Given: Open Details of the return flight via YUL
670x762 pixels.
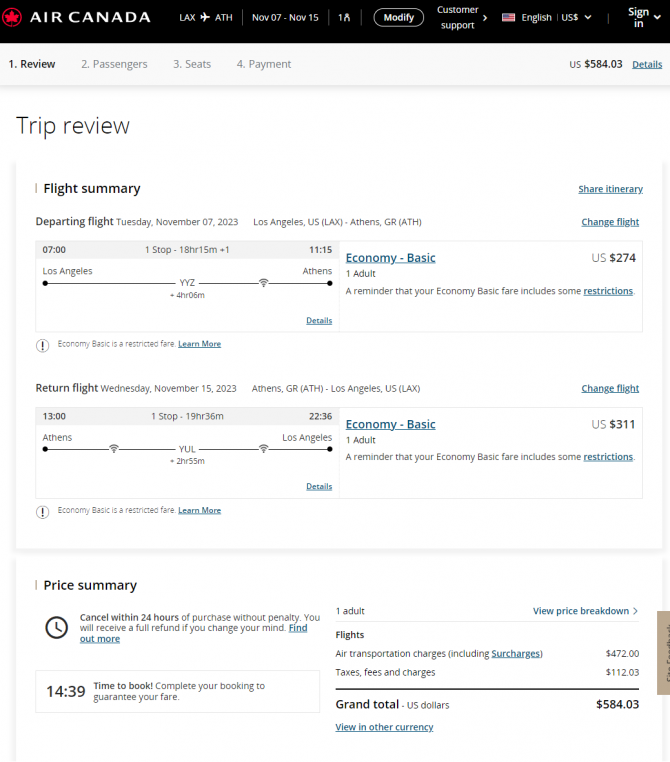Looking at the screenshot, I should coord(319,486).
